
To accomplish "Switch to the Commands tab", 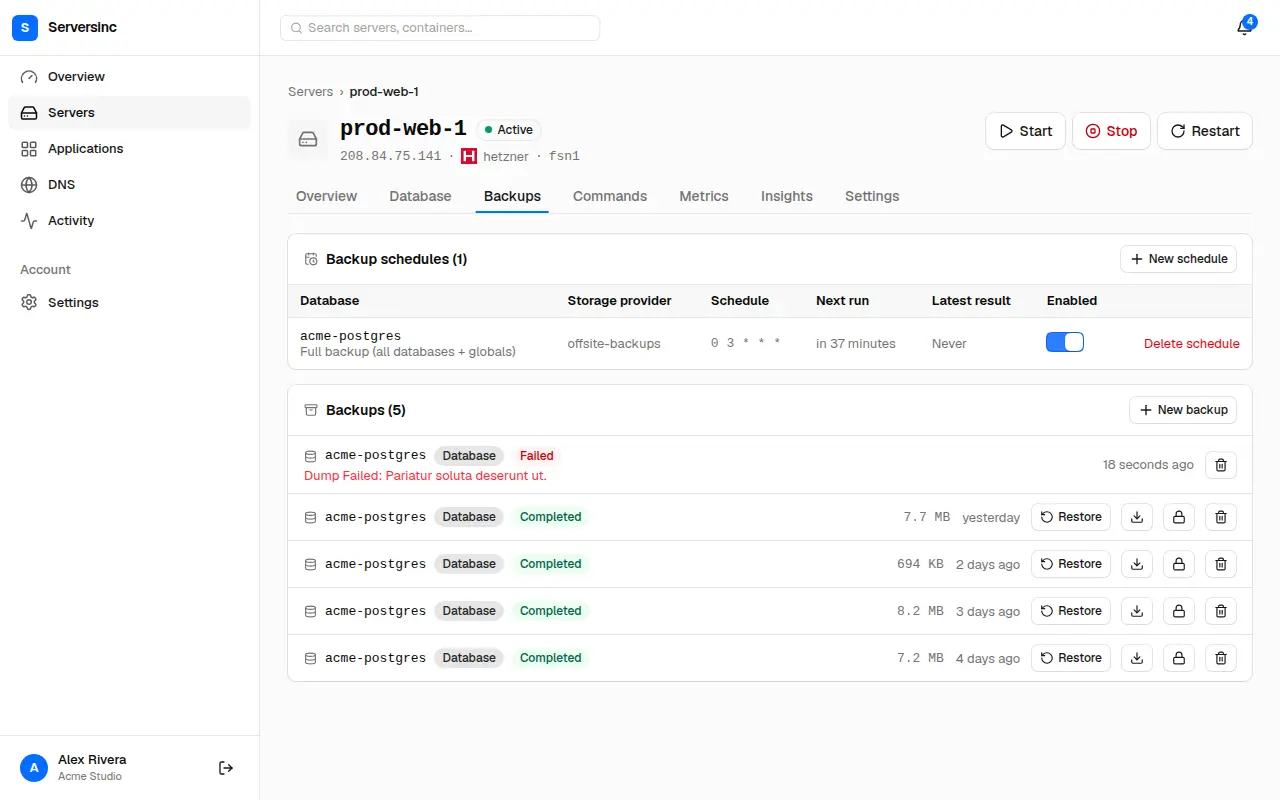I will [610, 196].
